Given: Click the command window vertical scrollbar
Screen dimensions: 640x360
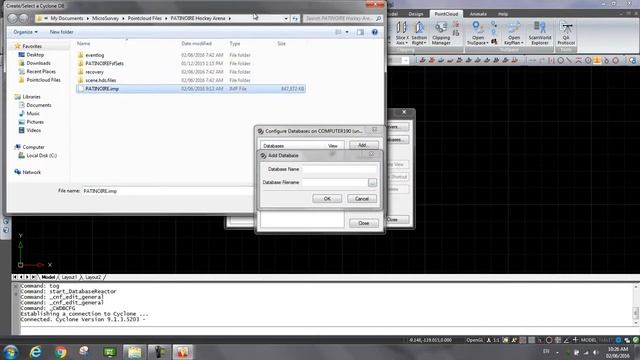Looking at the screenshot, I should (x=636, y=304).
